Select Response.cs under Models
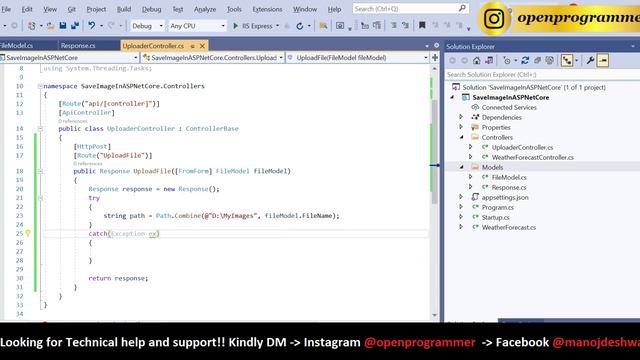This screenshot has width=640, height=360. point(509,188)
